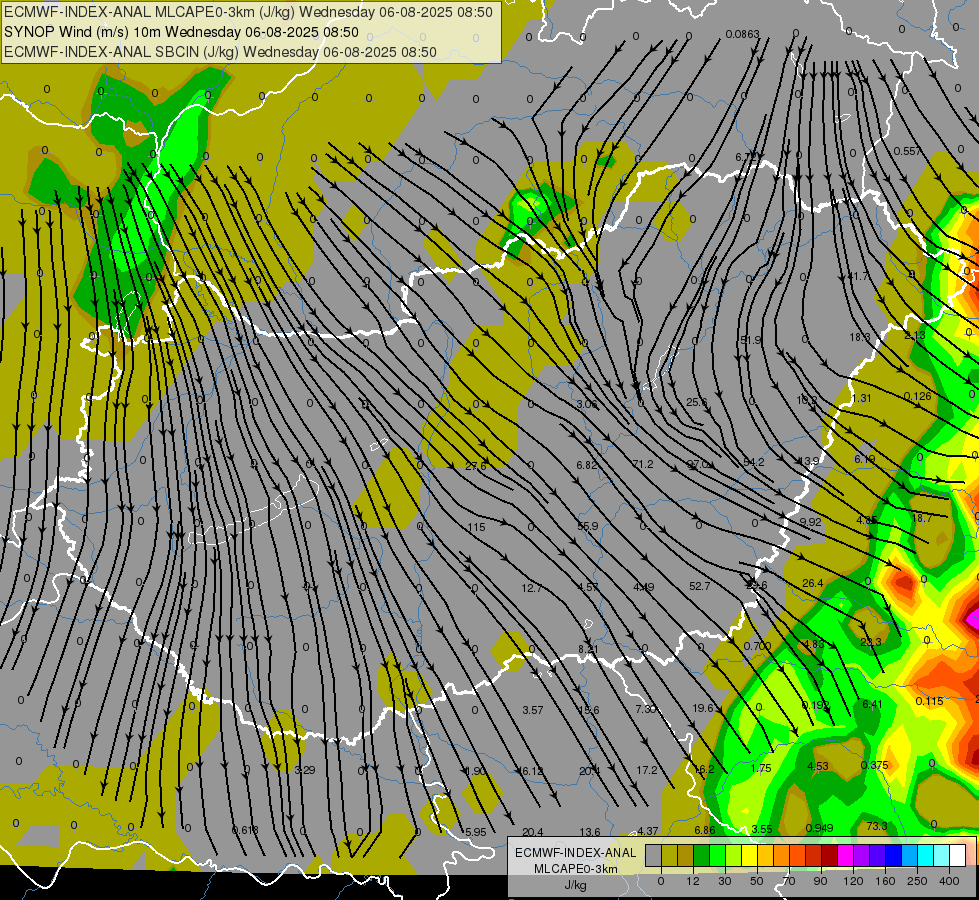979x900 pixels.
Task: Click the scale tick label 400
Action: [949, 881]
